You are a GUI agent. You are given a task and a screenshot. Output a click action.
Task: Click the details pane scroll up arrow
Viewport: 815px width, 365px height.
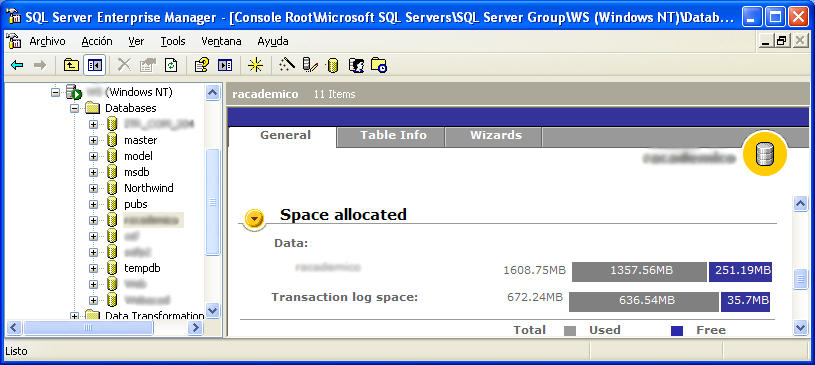pos(800,204)
